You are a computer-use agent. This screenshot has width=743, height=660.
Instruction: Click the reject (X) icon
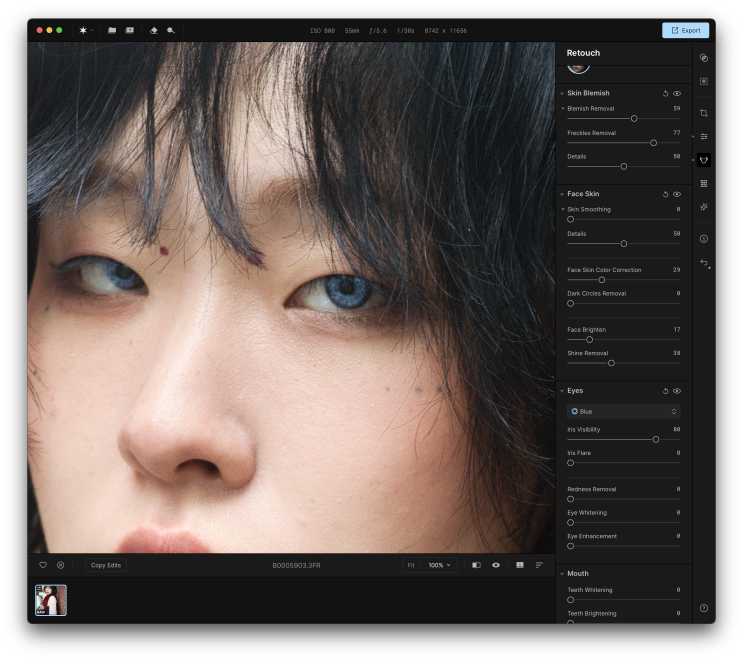click(60, 565)
